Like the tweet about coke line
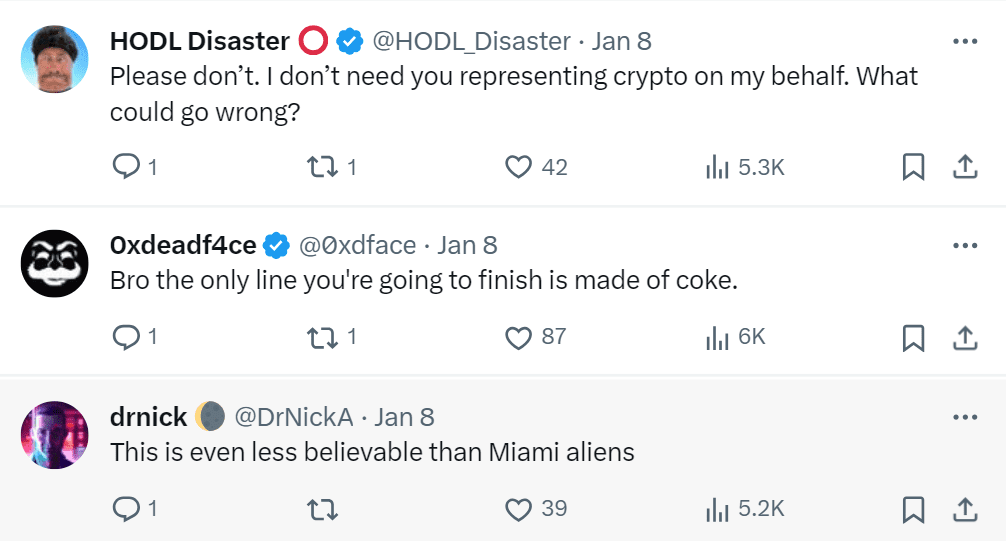This screenshot has width=1006, height=541. point(518,338)
